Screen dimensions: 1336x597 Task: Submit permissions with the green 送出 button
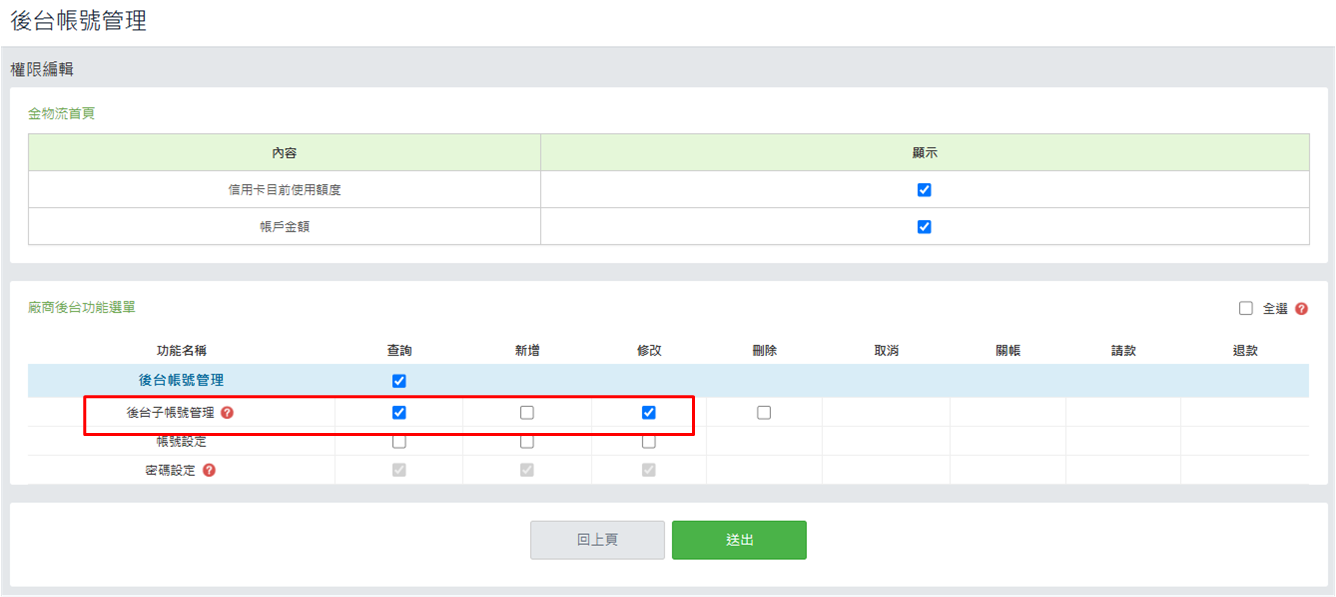point(739,540)
